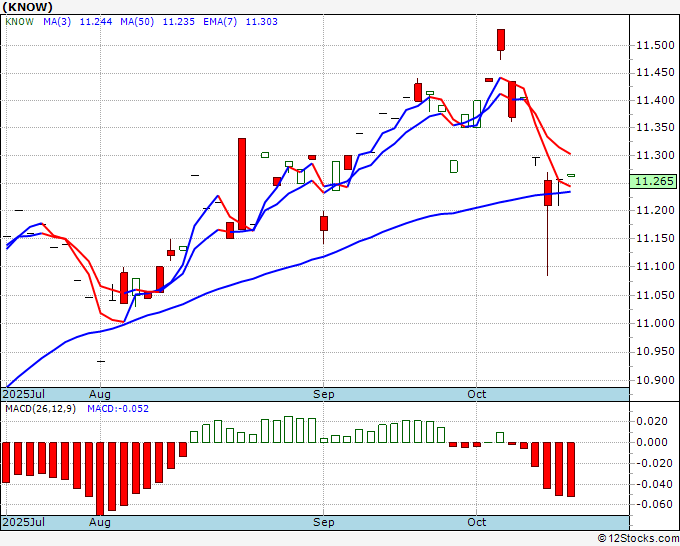This screenshot has width=680, height=546.
Task: Click the long-wick red candle in late October
Action: click(548, 193)
